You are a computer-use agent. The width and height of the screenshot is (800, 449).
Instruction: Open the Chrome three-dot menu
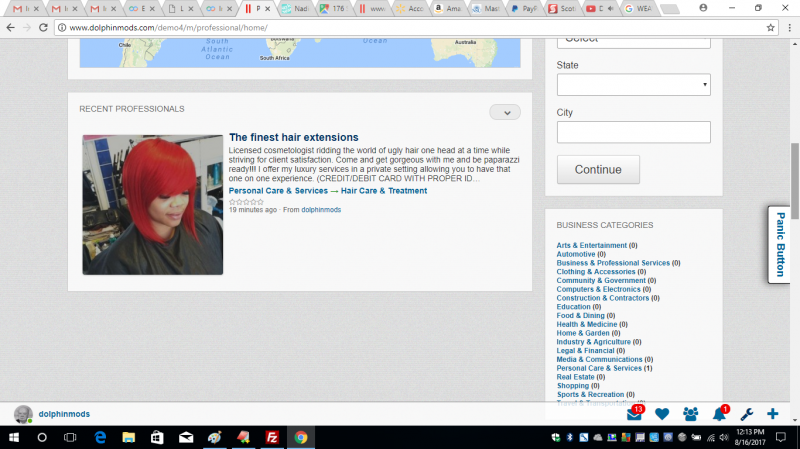(789, 28)
